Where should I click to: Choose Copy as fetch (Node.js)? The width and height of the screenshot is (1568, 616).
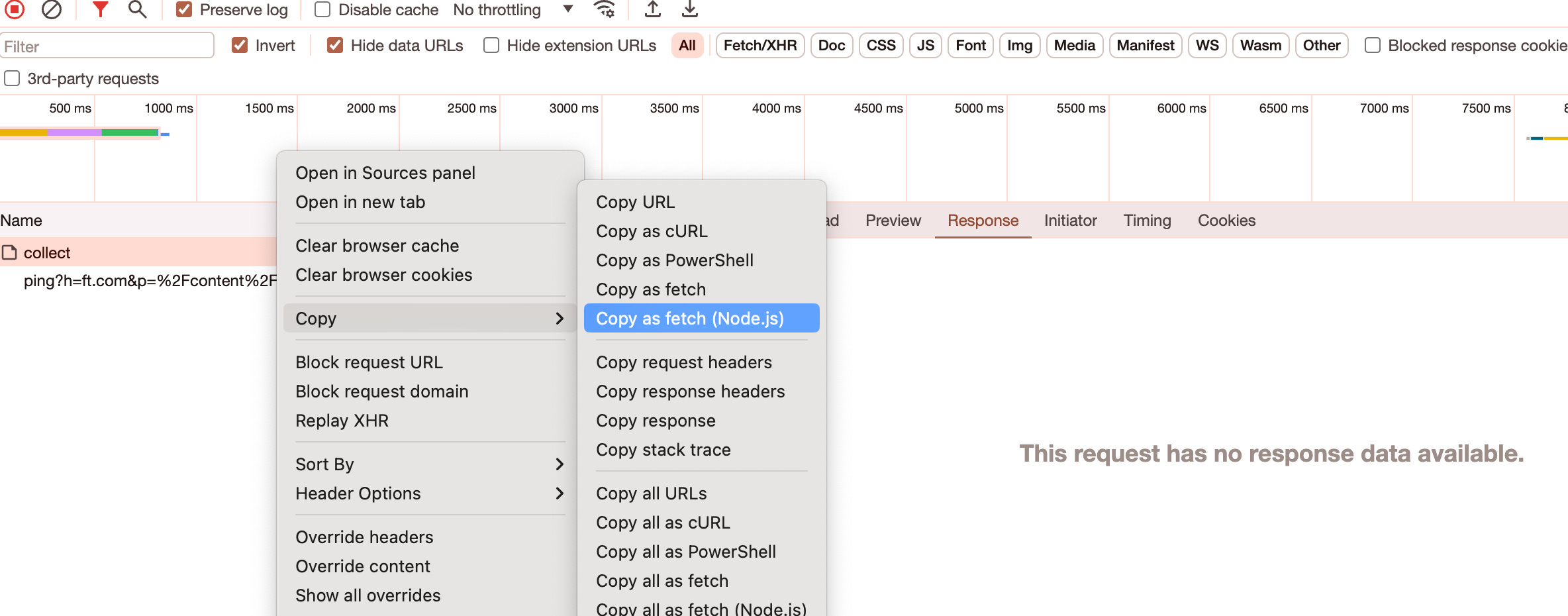(x=701, y=319)
